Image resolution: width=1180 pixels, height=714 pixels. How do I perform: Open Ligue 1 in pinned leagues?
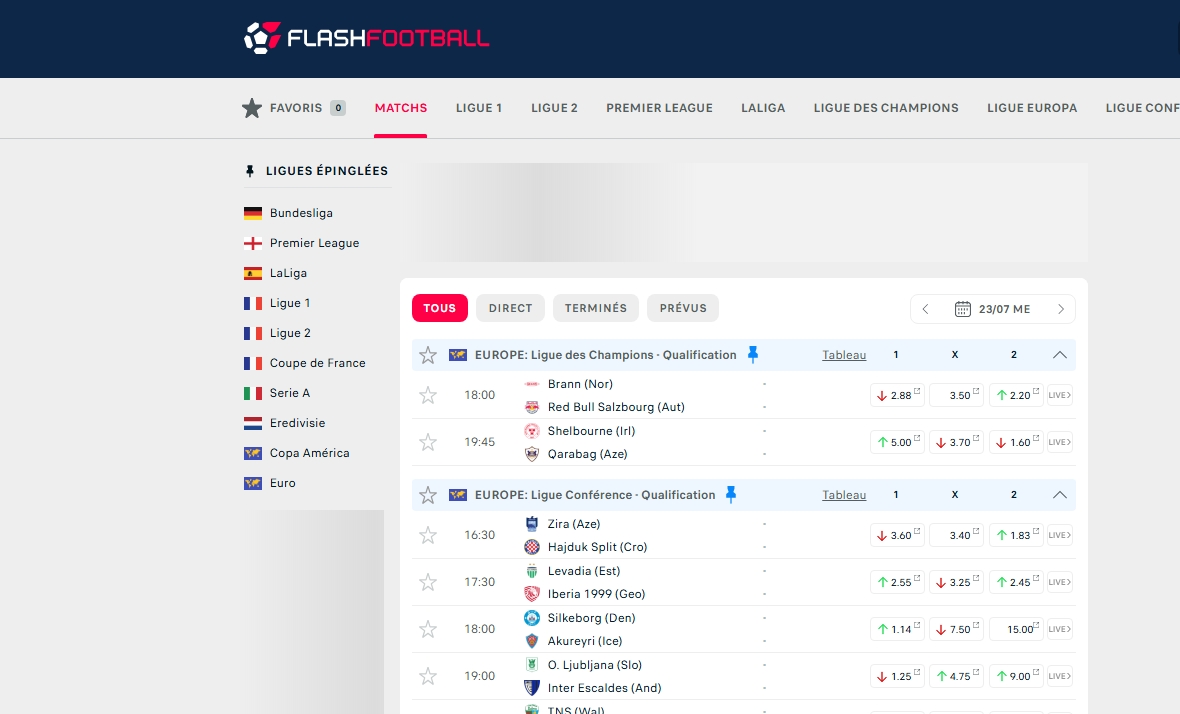290,303
